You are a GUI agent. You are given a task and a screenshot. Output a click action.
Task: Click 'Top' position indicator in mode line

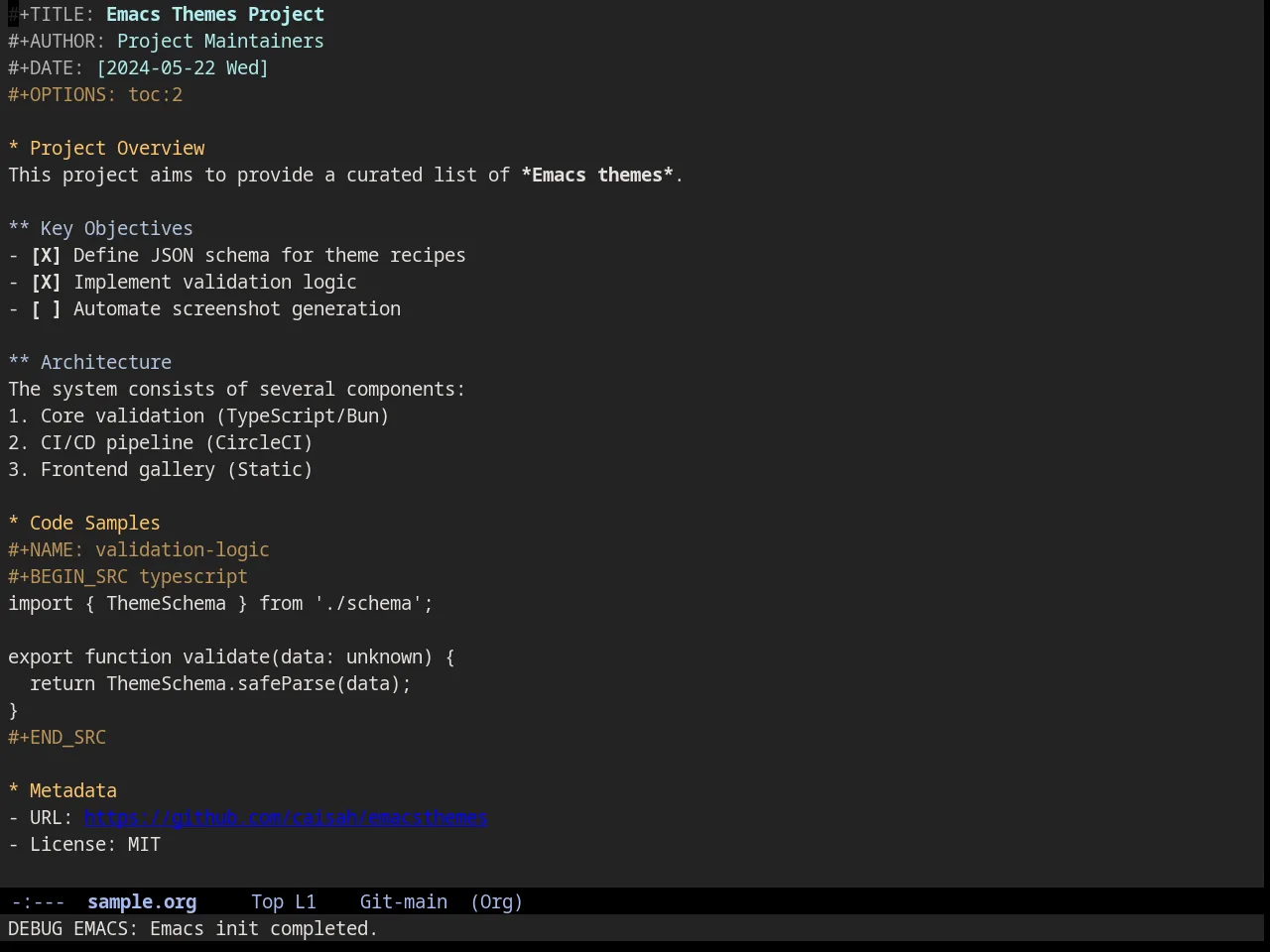(x=267, y=902)
